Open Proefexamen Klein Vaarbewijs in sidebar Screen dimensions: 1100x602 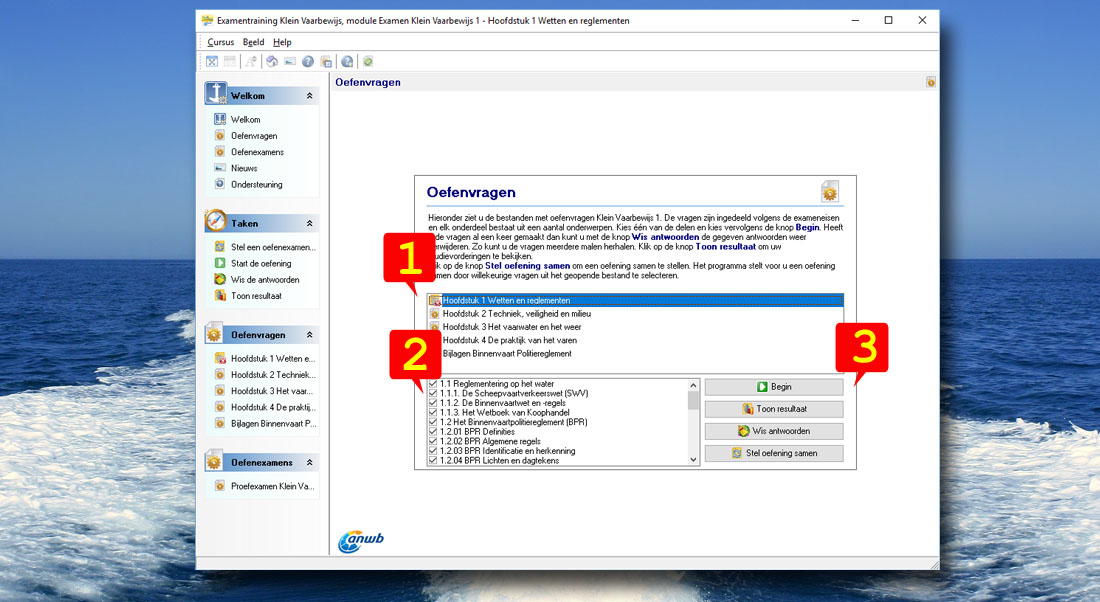[272, 486]
